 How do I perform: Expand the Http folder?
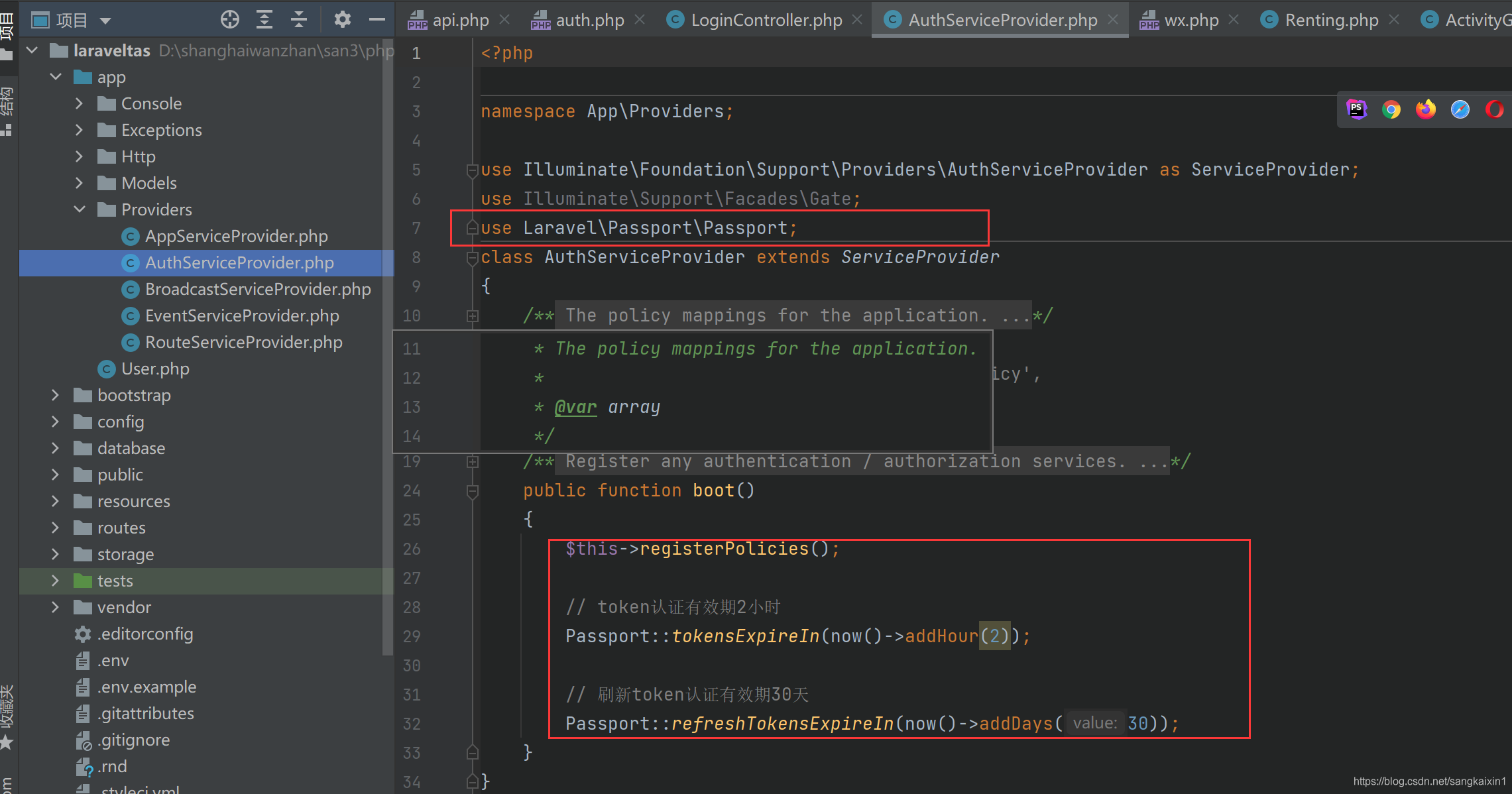80,156
